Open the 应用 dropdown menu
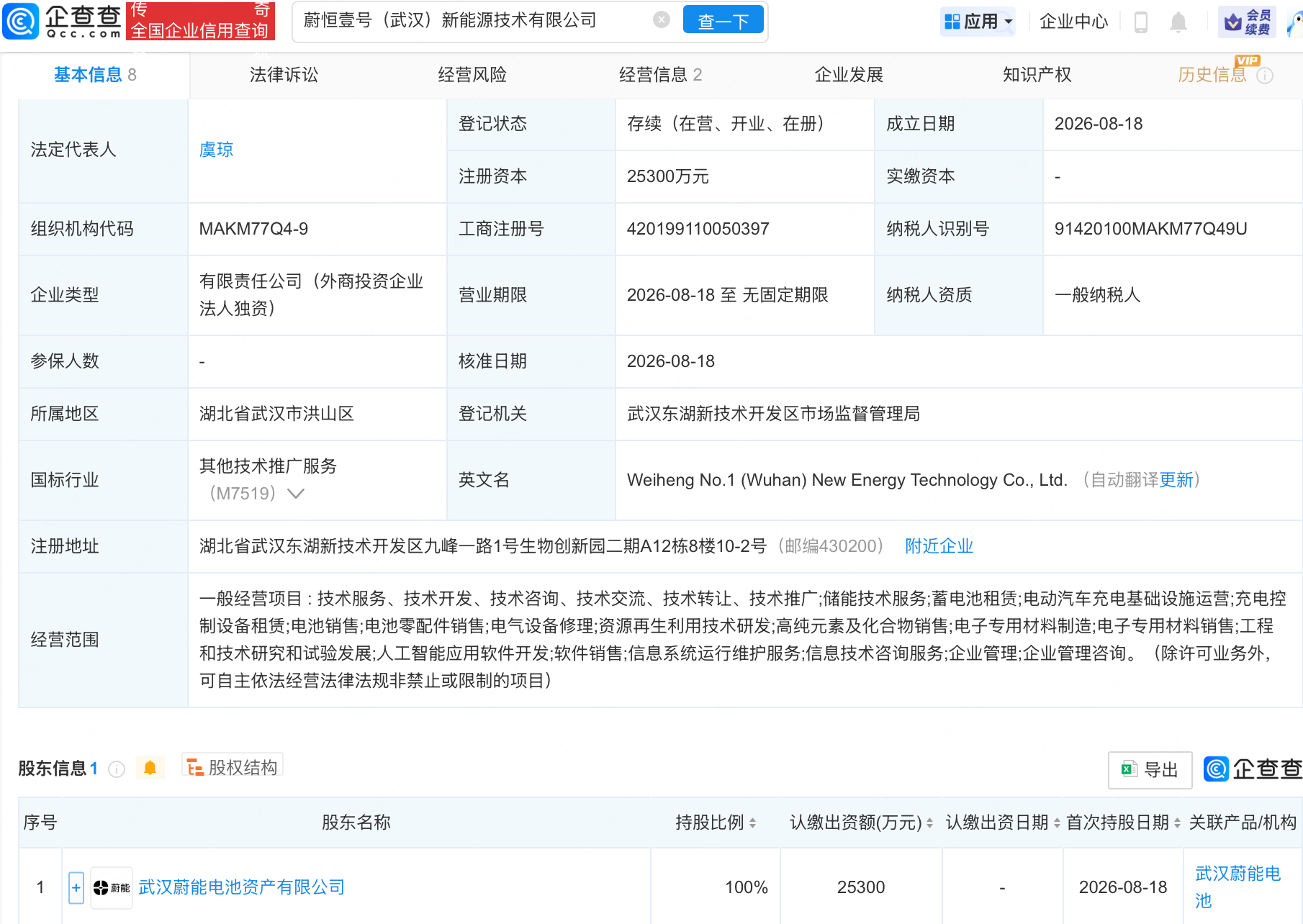This screenshot has width=1303, height=924. point(978,22)
